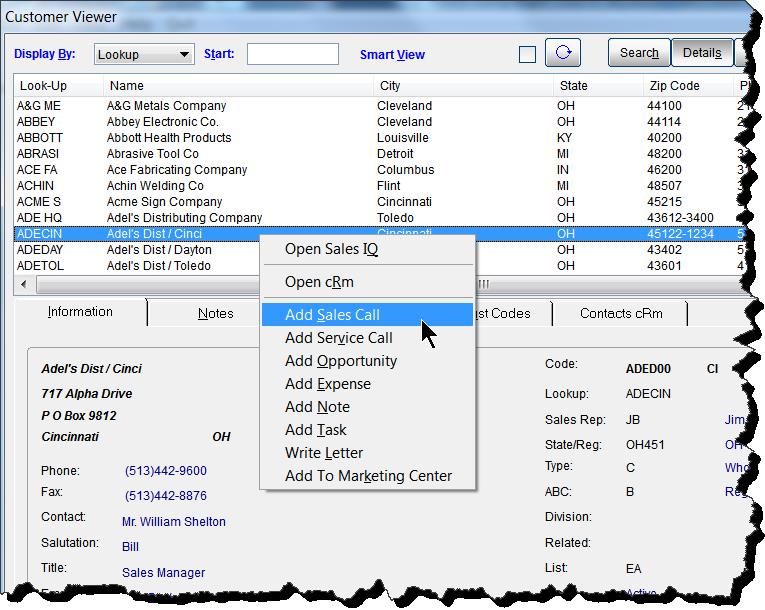Click the State/Reg value OH451
Screen dimensions: 765x610
pyautogui.click(x=644, y=445)
